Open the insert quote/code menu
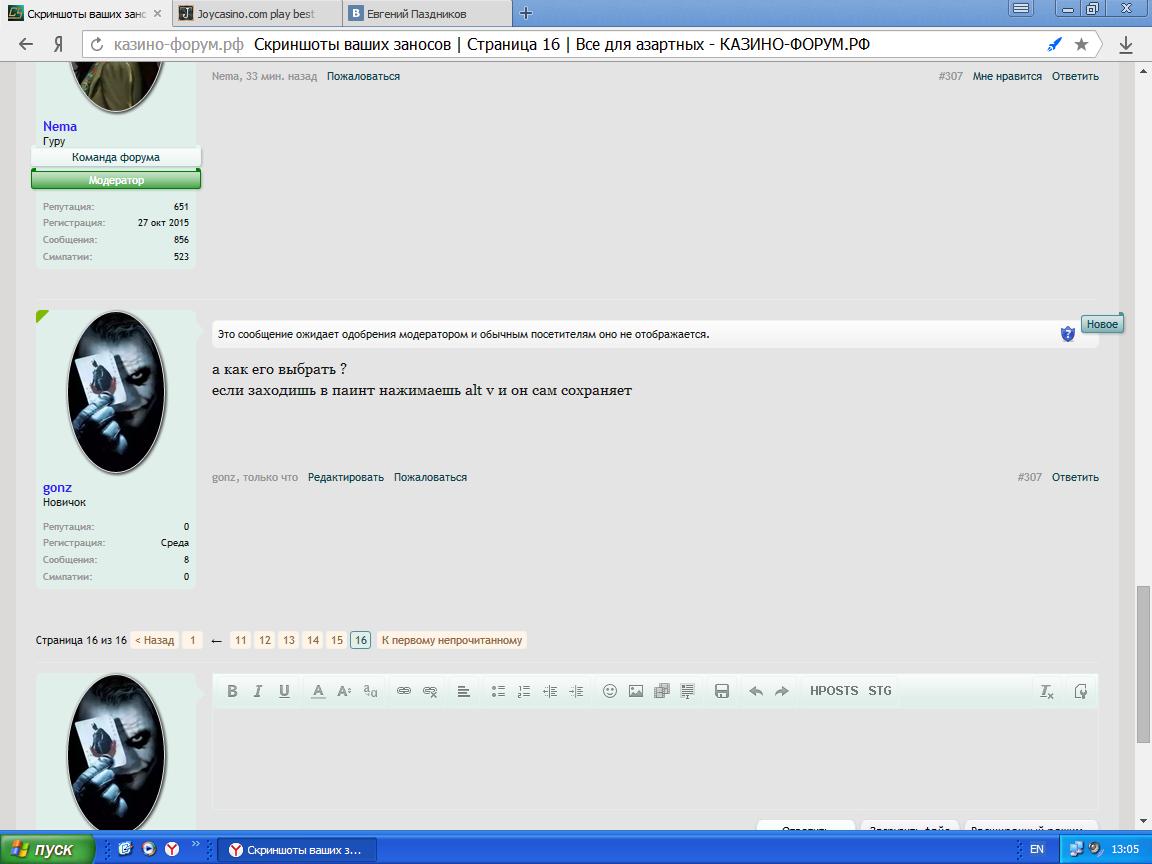The image size is (1152, 864). pyautogui.click(x=688, y=691)
